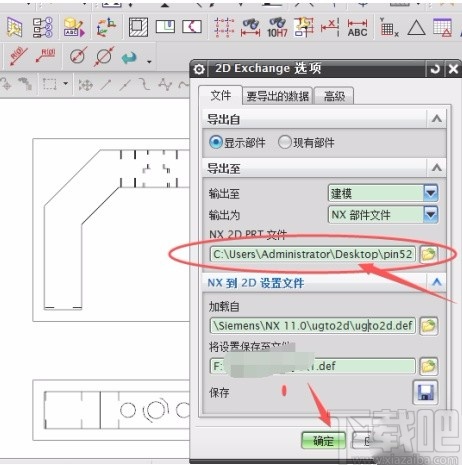462x465 pixels.
Task: Click the dialog reset arrow button
Action: (x=435, y=69)
